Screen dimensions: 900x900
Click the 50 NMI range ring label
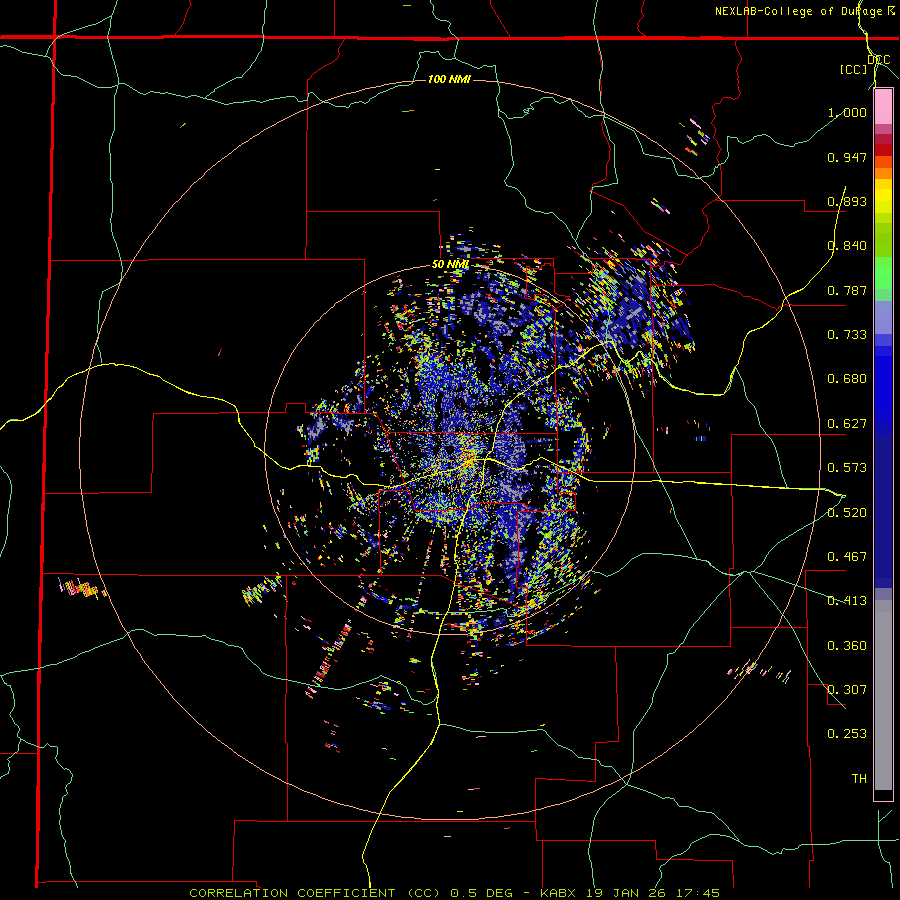tap(451, 264)
